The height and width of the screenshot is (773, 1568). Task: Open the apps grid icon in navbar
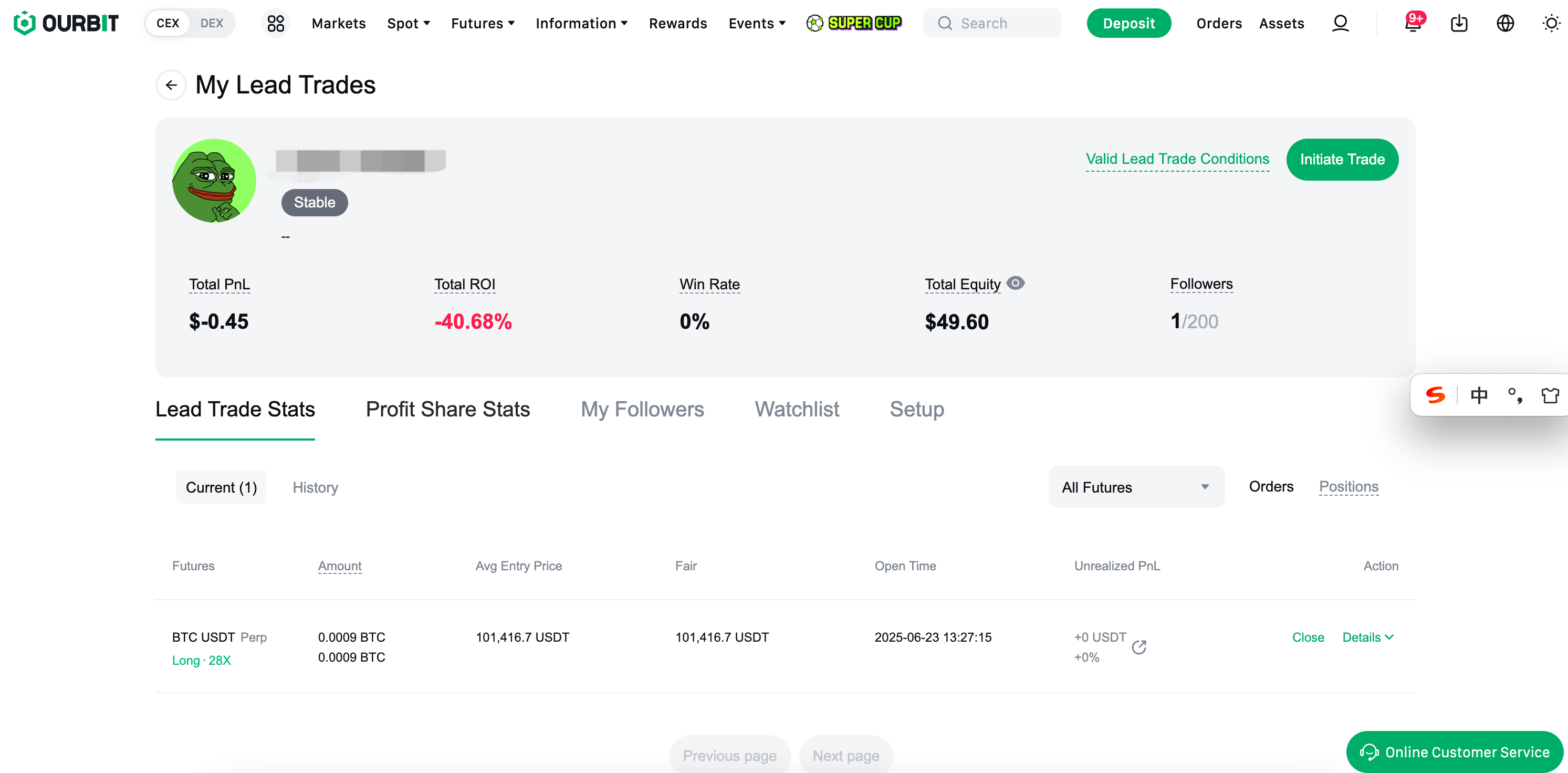(276, 23)
